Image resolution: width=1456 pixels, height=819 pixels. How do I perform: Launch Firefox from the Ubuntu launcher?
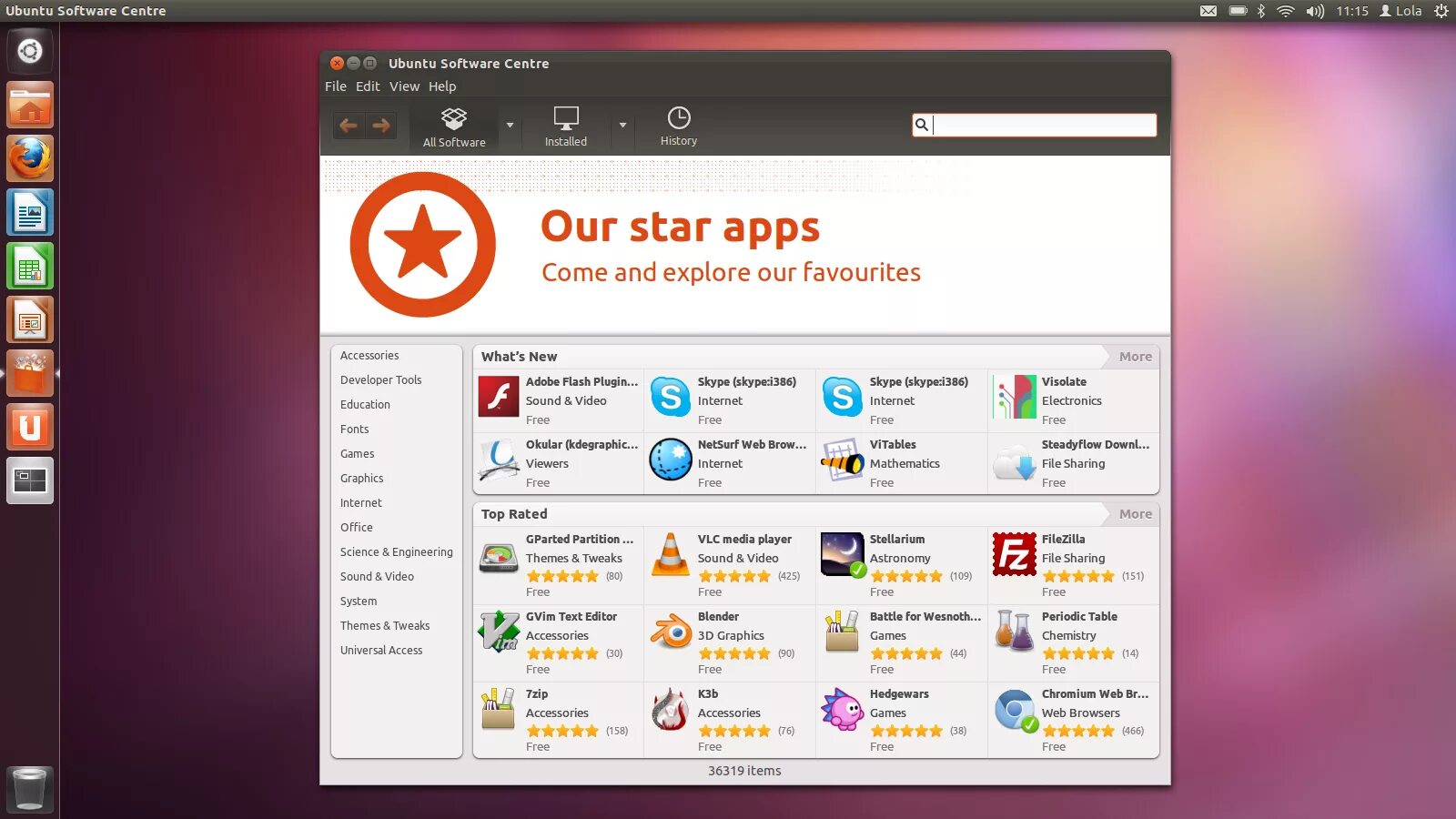click(30, 157)
